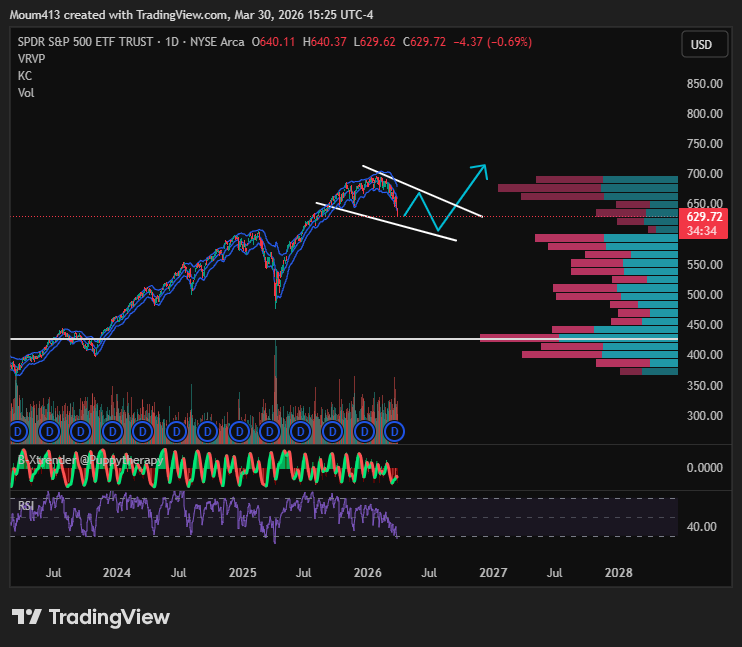Viewport: 742px width, 647px height.
Task: Click the close value C629.72
Action: (x=424, y=42)
